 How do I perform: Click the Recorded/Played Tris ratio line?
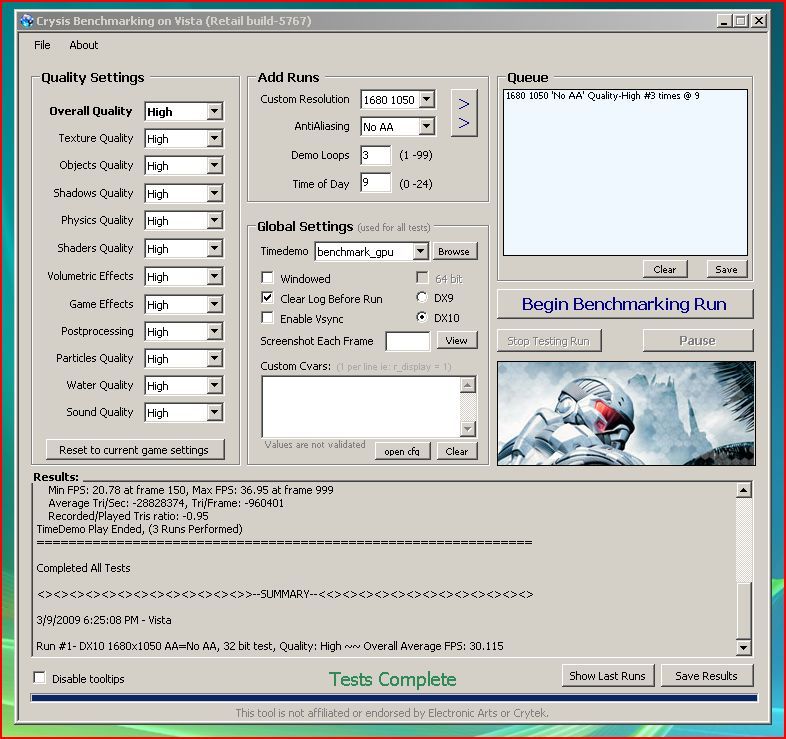[128, 516]
